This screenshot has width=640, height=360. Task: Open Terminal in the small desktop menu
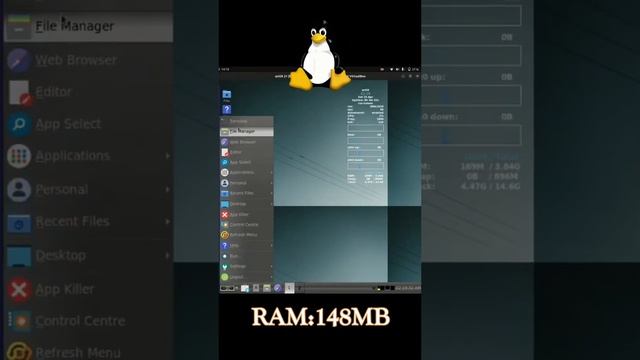247,121
